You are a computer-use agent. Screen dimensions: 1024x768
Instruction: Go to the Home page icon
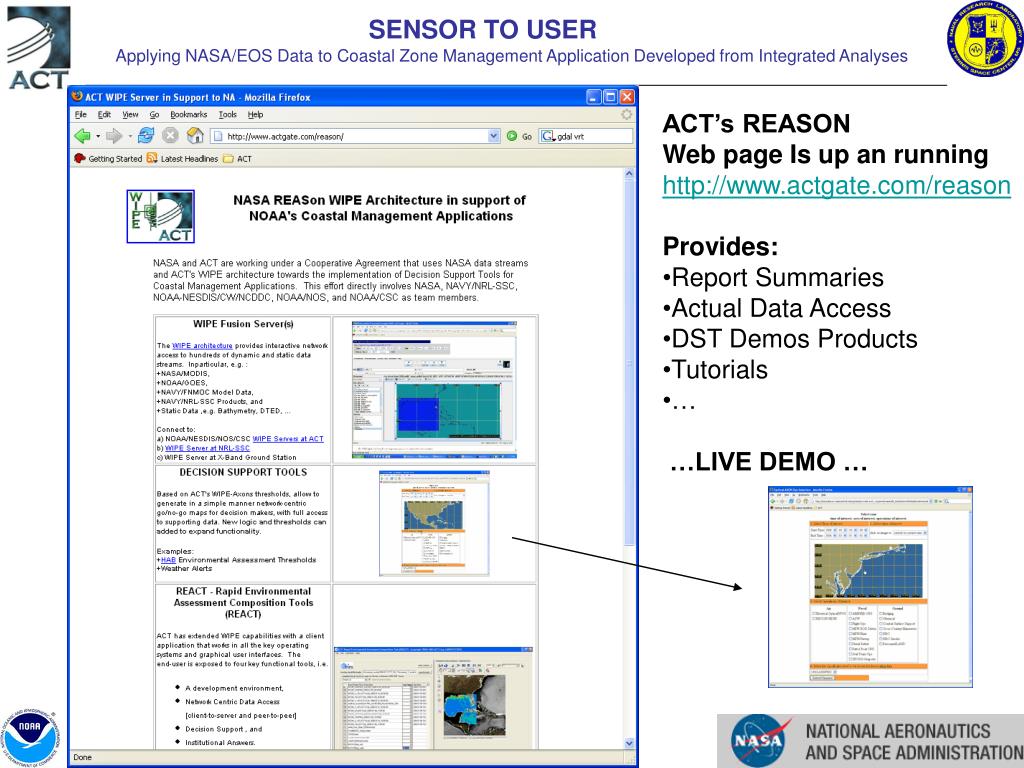point(195,135)
